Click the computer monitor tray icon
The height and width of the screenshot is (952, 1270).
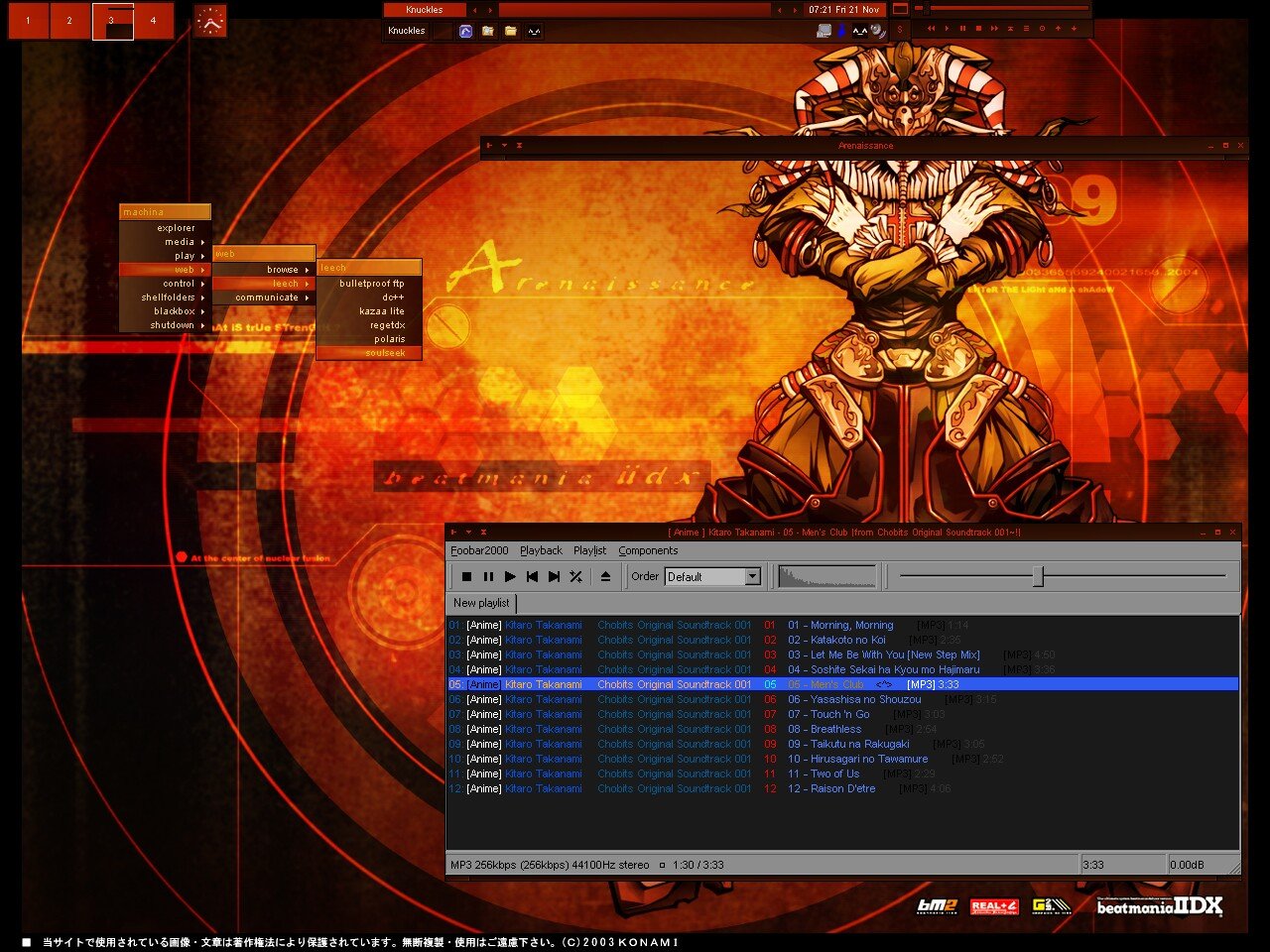coord(824,31)
